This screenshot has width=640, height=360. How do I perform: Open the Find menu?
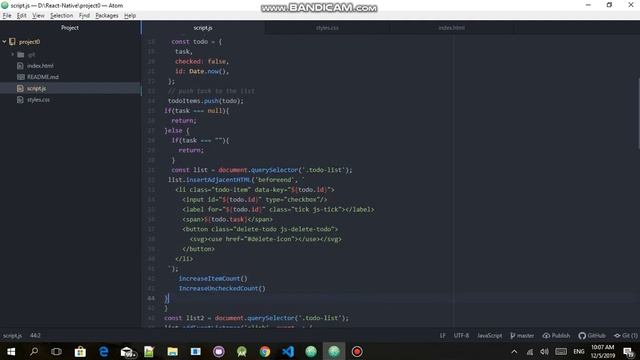(84, 16)
